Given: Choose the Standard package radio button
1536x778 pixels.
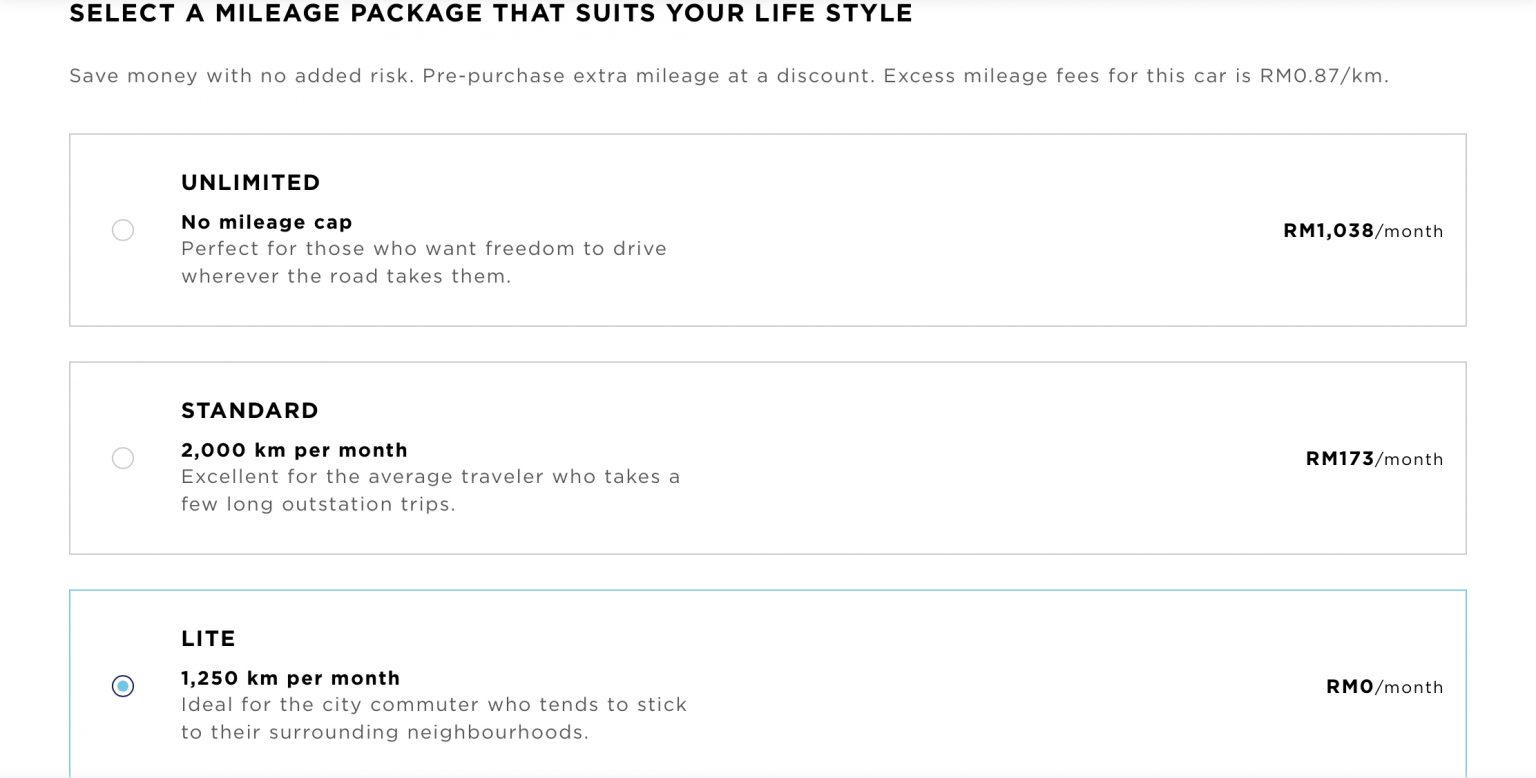Looking at the screenshot, I should [123, 459].
